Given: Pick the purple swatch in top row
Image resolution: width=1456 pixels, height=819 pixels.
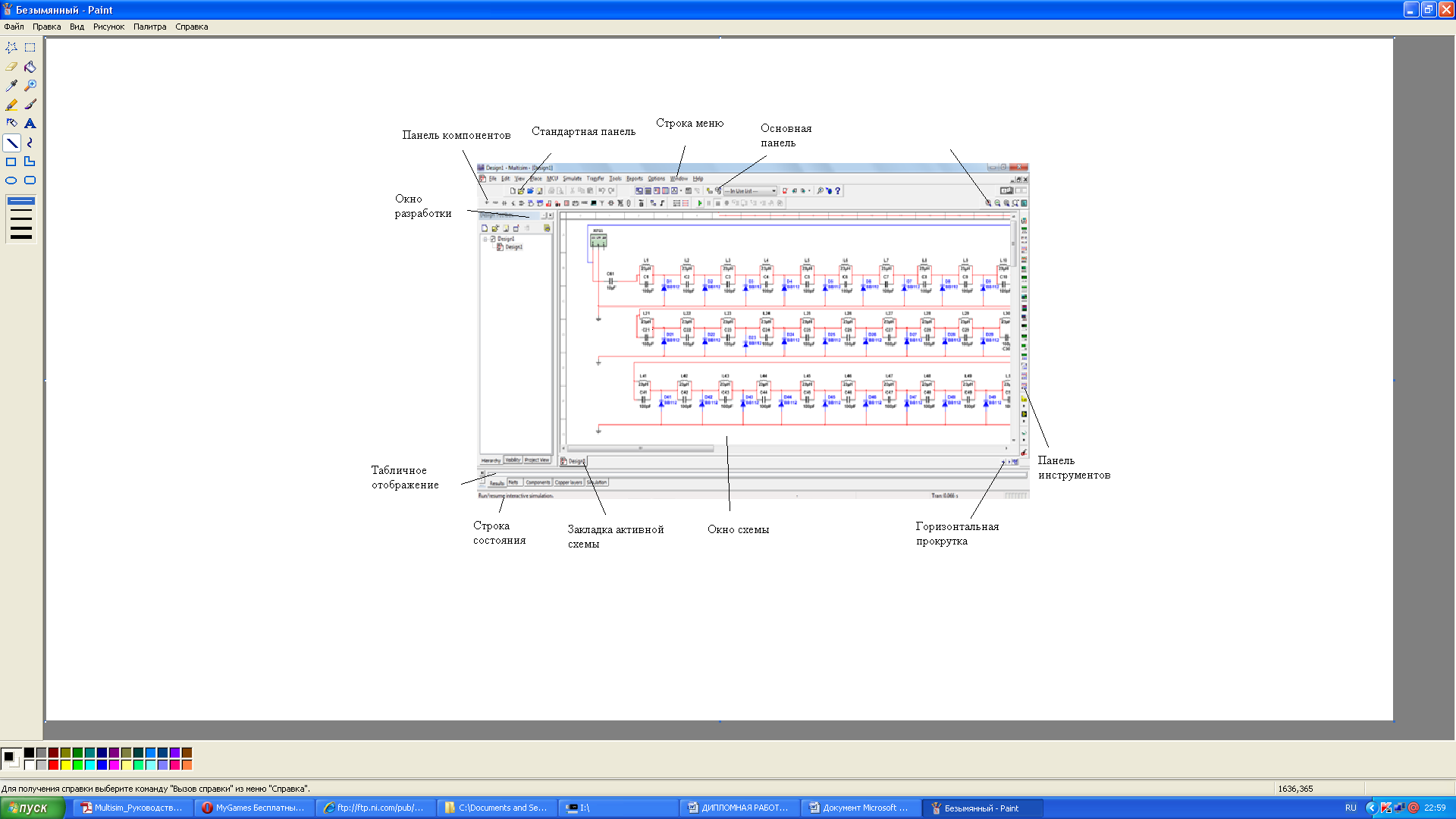Looking at the screenshot, I should [114, 753].
